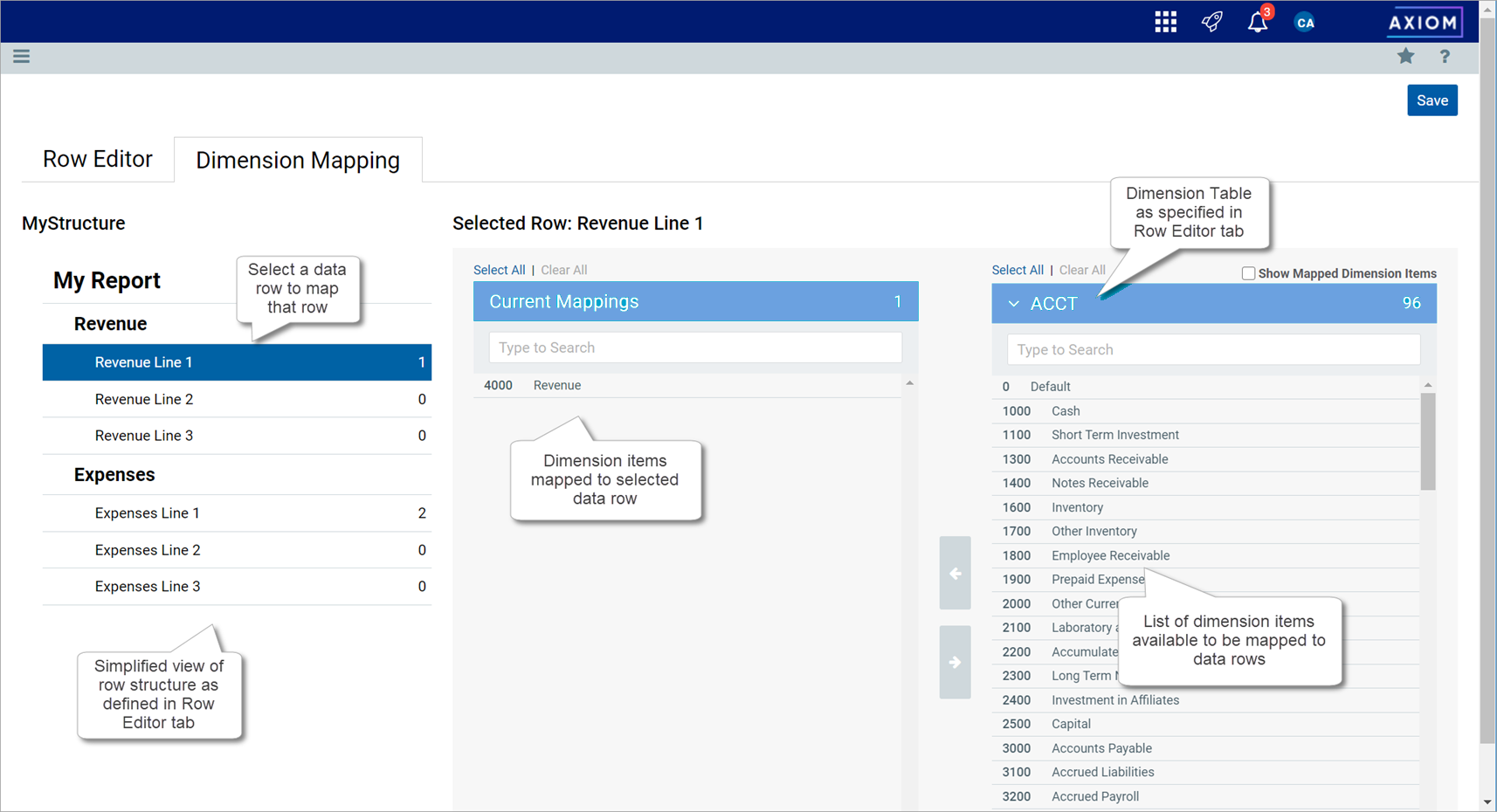Open help with question mark icon
1497x812 pixels.
click(1445, 57)
